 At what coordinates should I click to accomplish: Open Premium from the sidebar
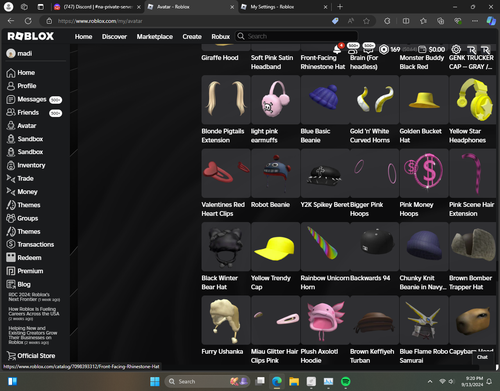click(25, 271)
